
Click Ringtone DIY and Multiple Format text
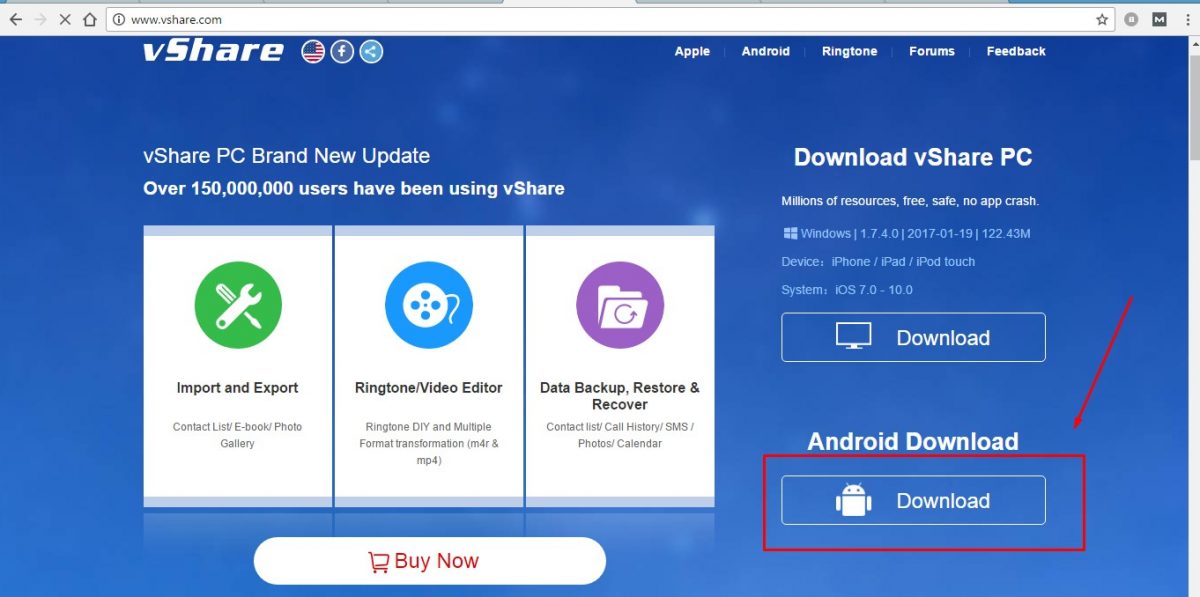[429, 443]
